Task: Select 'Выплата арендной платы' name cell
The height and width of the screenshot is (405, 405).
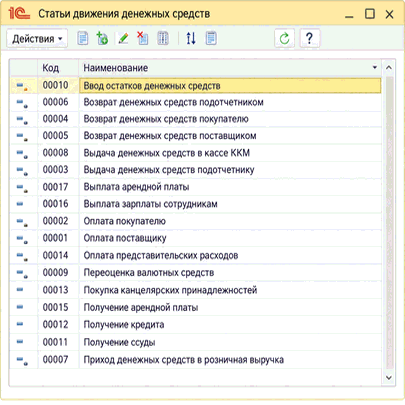Action: click(x=230, y=187)
